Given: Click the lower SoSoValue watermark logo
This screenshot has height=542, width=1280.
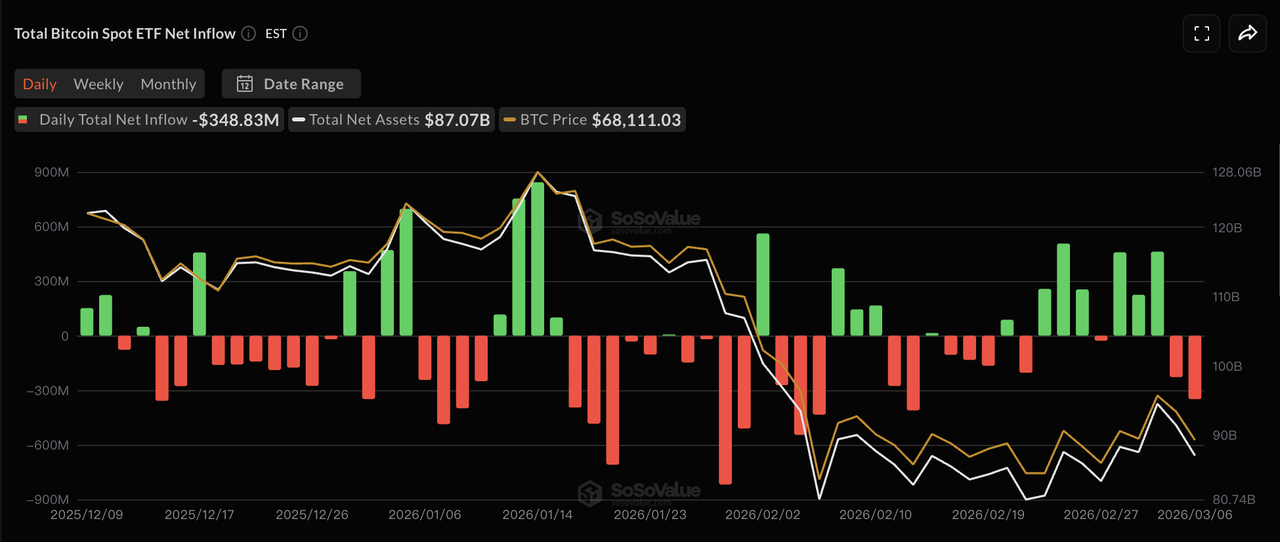Looking at the screenshot, I should pyautogui.click(x=591, y=491).
